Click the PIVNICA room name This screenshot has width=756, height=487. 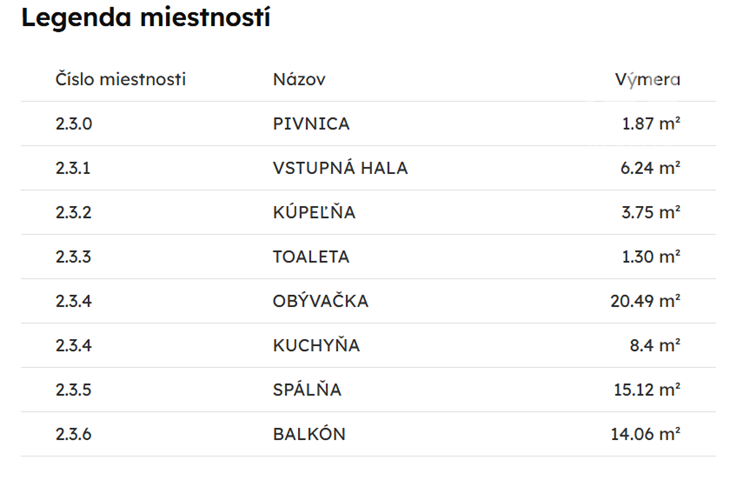click(311, 124)
